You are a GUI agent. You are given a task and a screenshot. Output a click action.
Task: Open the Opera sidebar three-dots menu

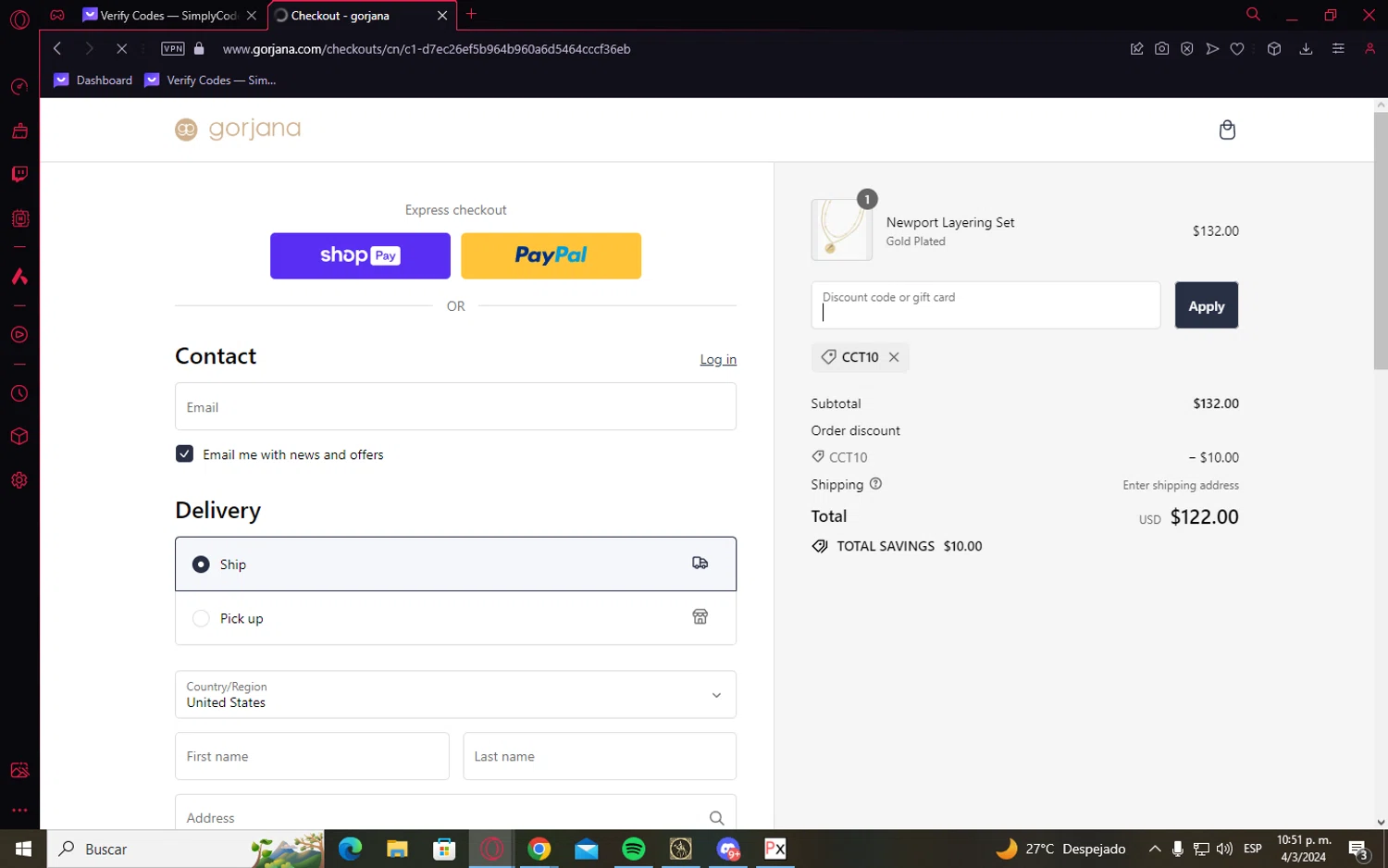tap(19, 811)
